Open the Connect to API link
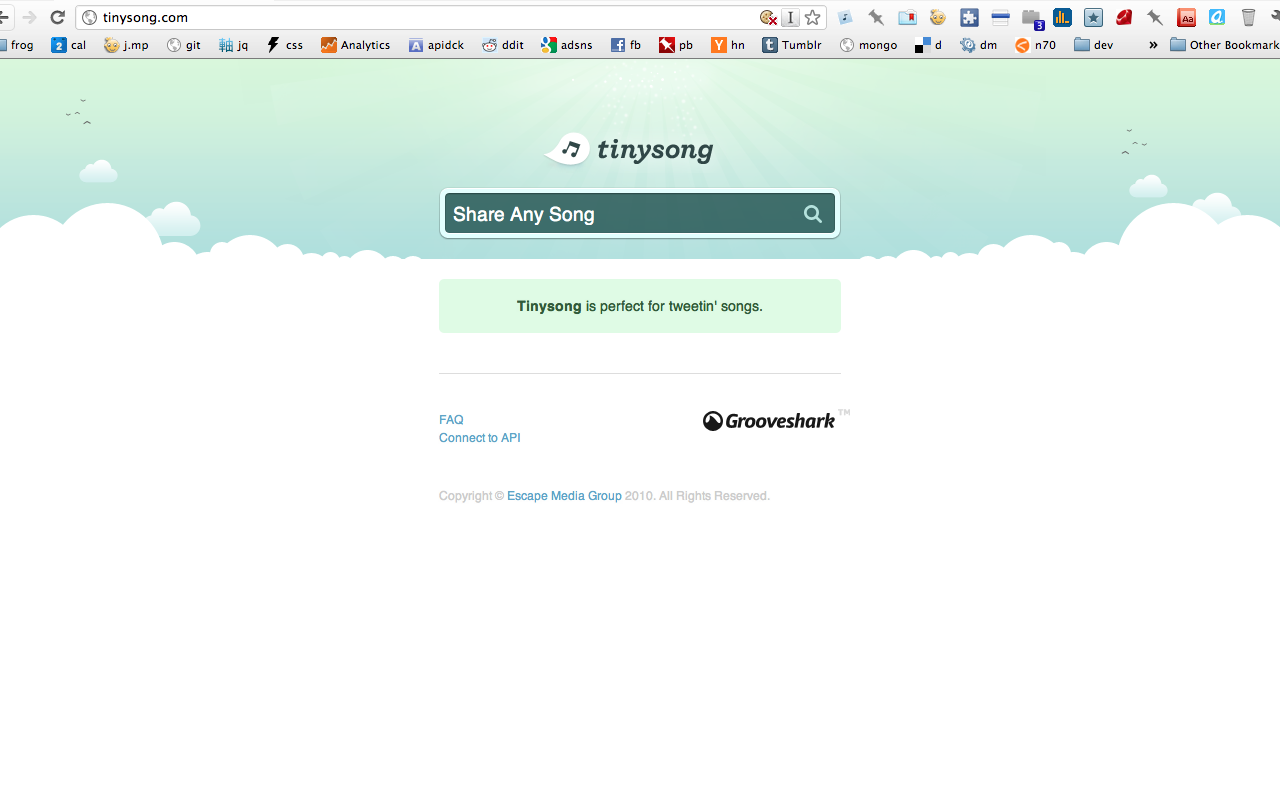 (480, 438)
